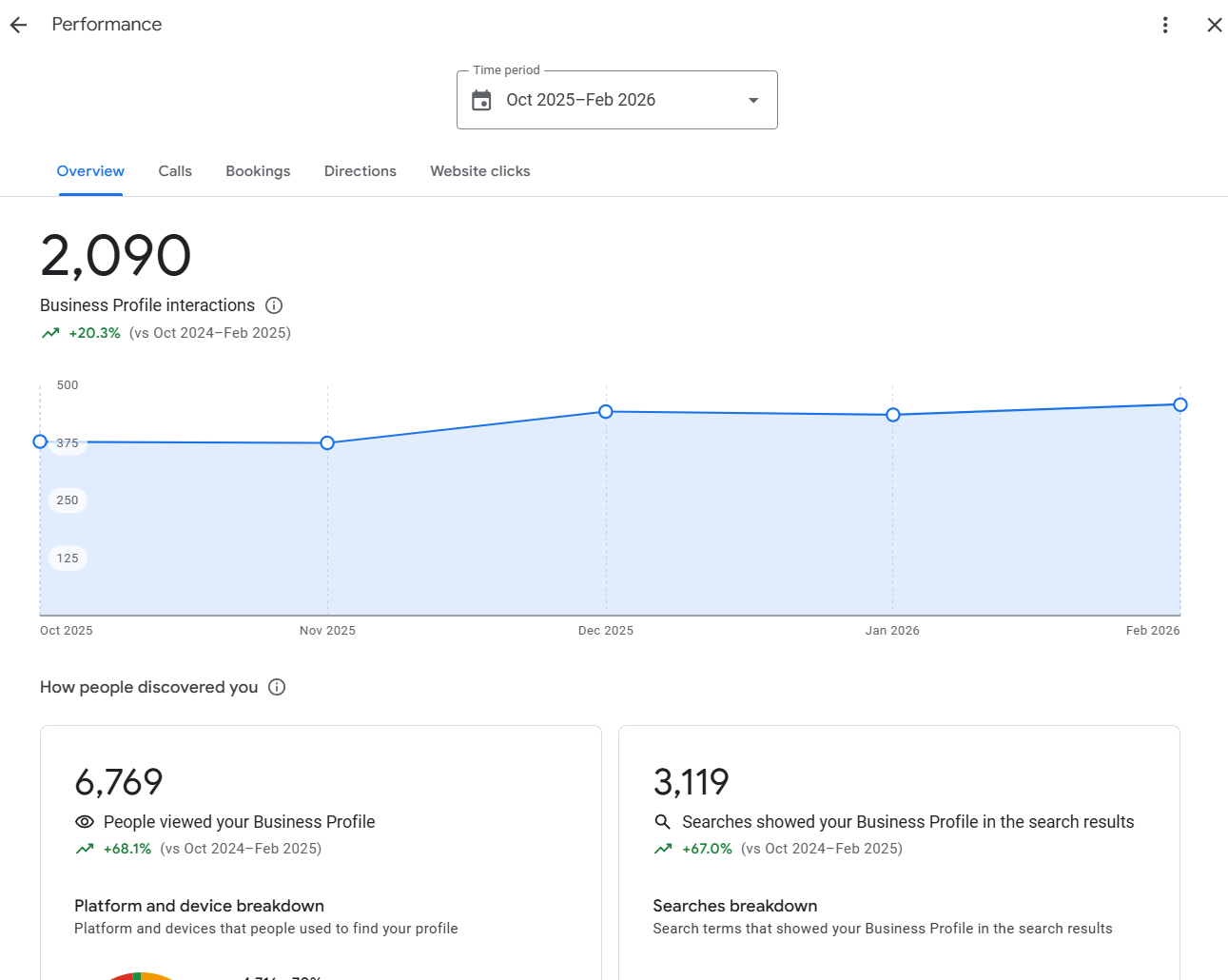Viewport: 1228px width, 980px height.
Task: Click the +67.0% trend arrow icon
Action: coord(663,849)
